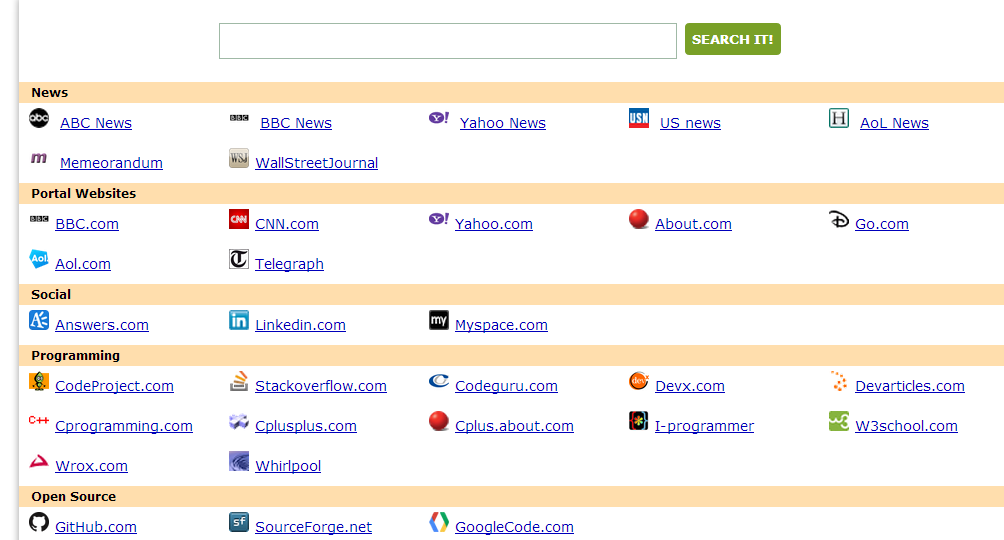
Task: Click the Yahoo.com purple icon
Action: coord(439,219)
